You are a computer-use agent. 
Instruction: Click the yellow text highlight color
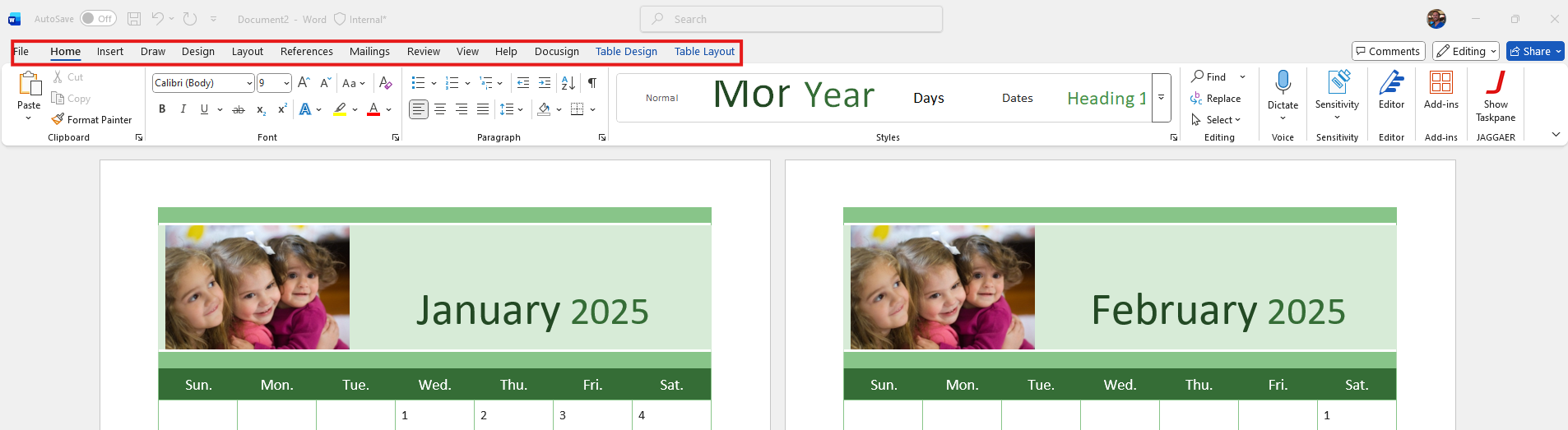pos(340,109)
